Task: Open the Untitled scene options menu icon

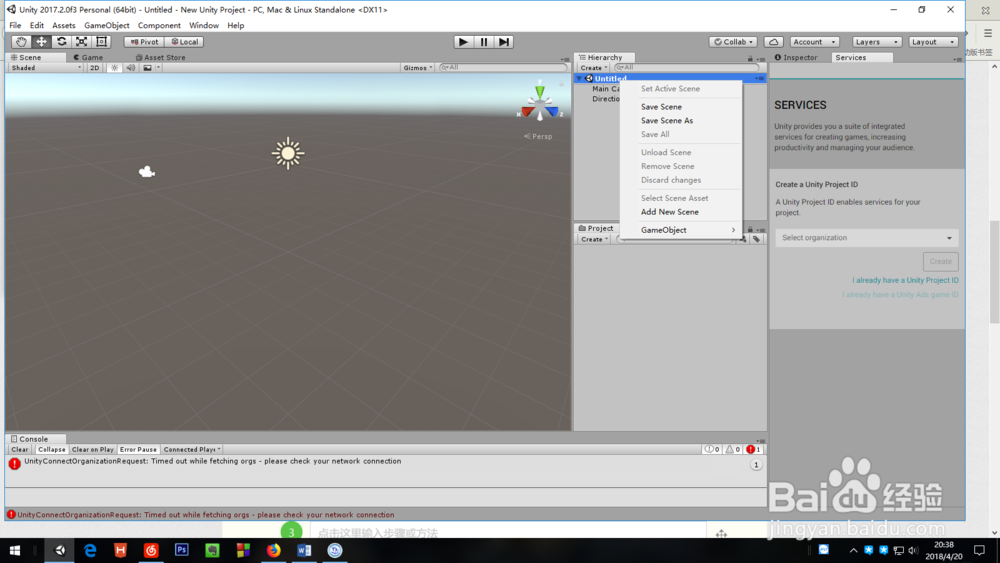Action: pos(759,78)
